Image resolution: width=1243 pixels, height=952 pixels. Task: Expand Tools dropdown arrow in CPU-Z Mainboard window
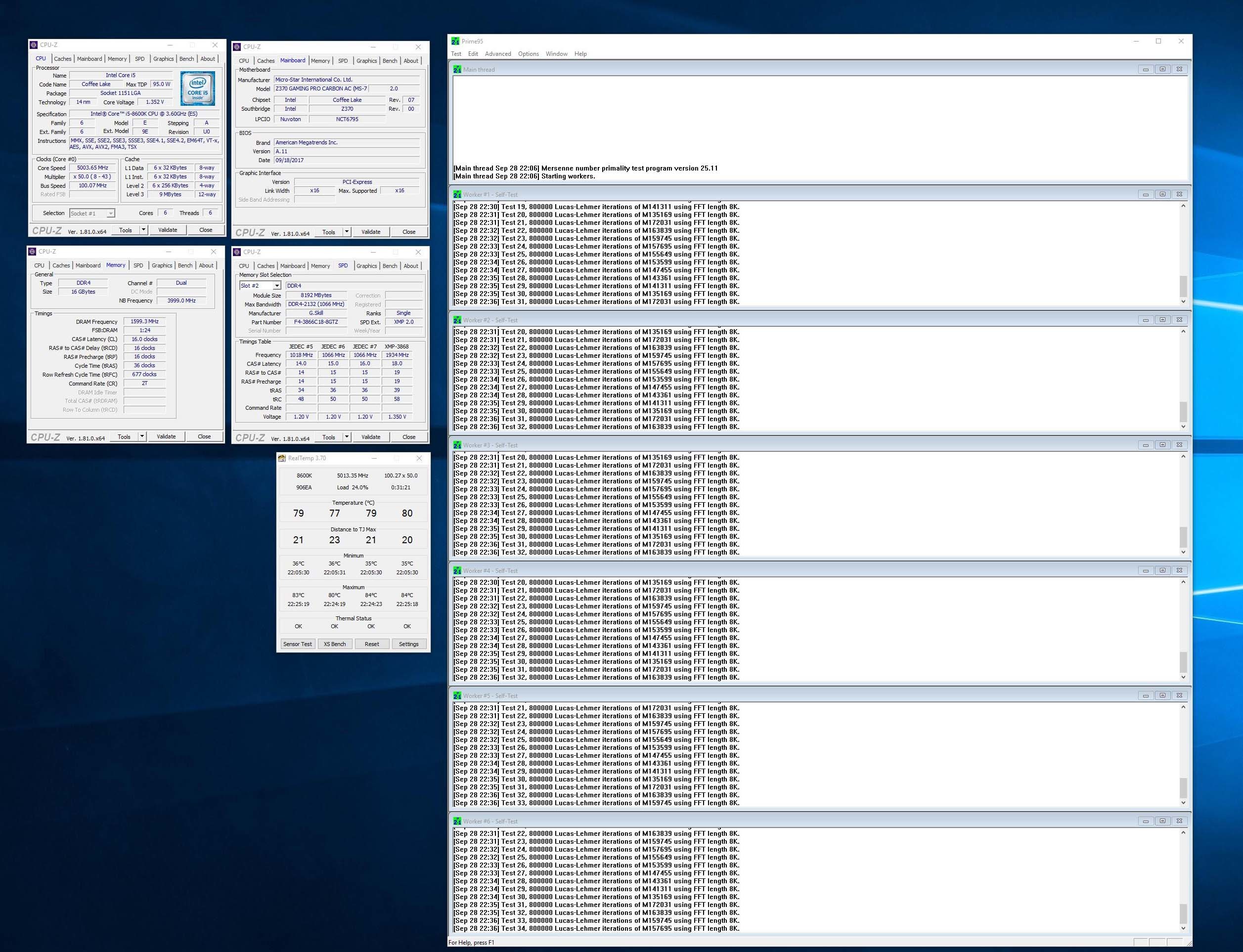tap(347, 232)
